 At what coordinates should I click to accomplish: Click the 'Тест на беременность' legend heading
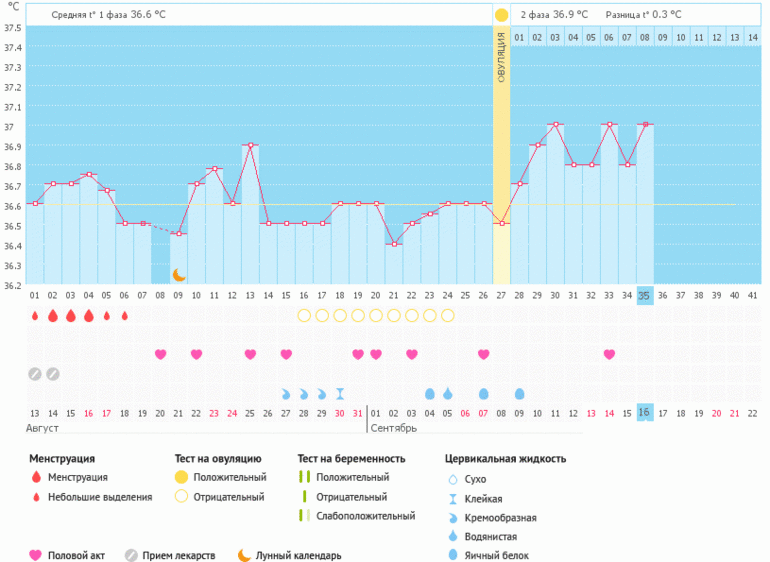(351, 459)
